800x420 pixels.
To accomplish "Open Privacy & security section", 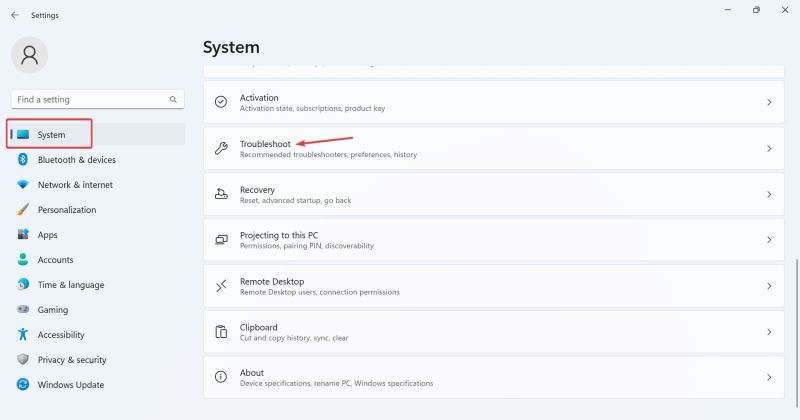I will 72,360.
